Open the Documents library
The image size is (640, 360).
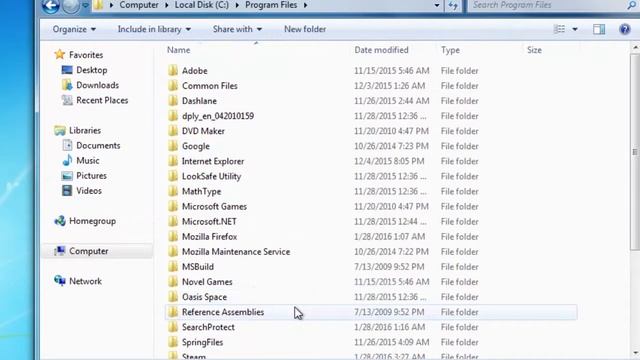98,146
